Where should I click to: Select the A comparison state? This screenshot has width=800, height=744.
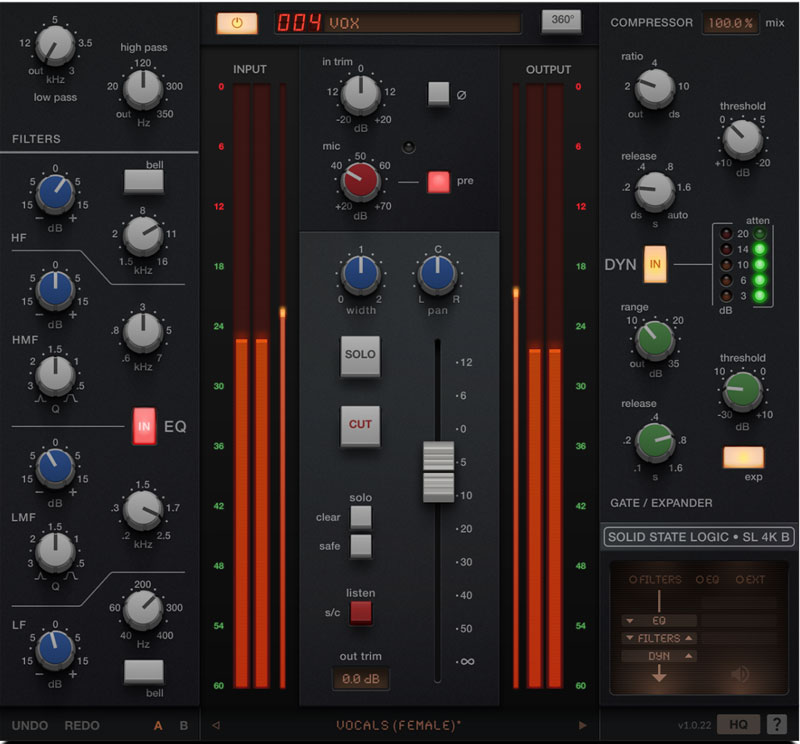[x=158, y=725]
